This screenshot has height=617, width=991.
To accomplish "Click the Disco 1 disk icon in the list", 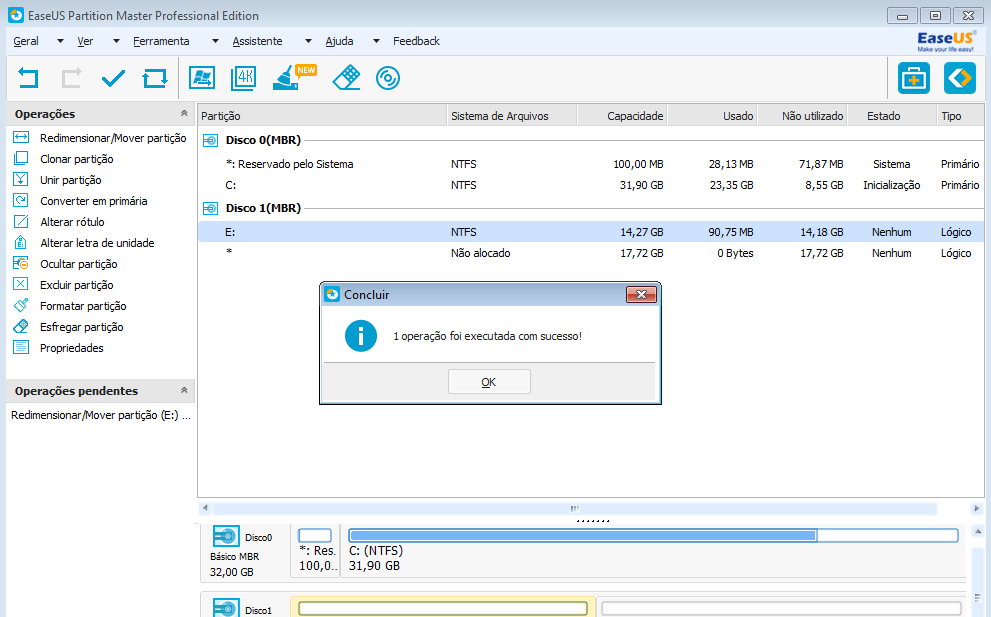I will [x=210, y=208].
